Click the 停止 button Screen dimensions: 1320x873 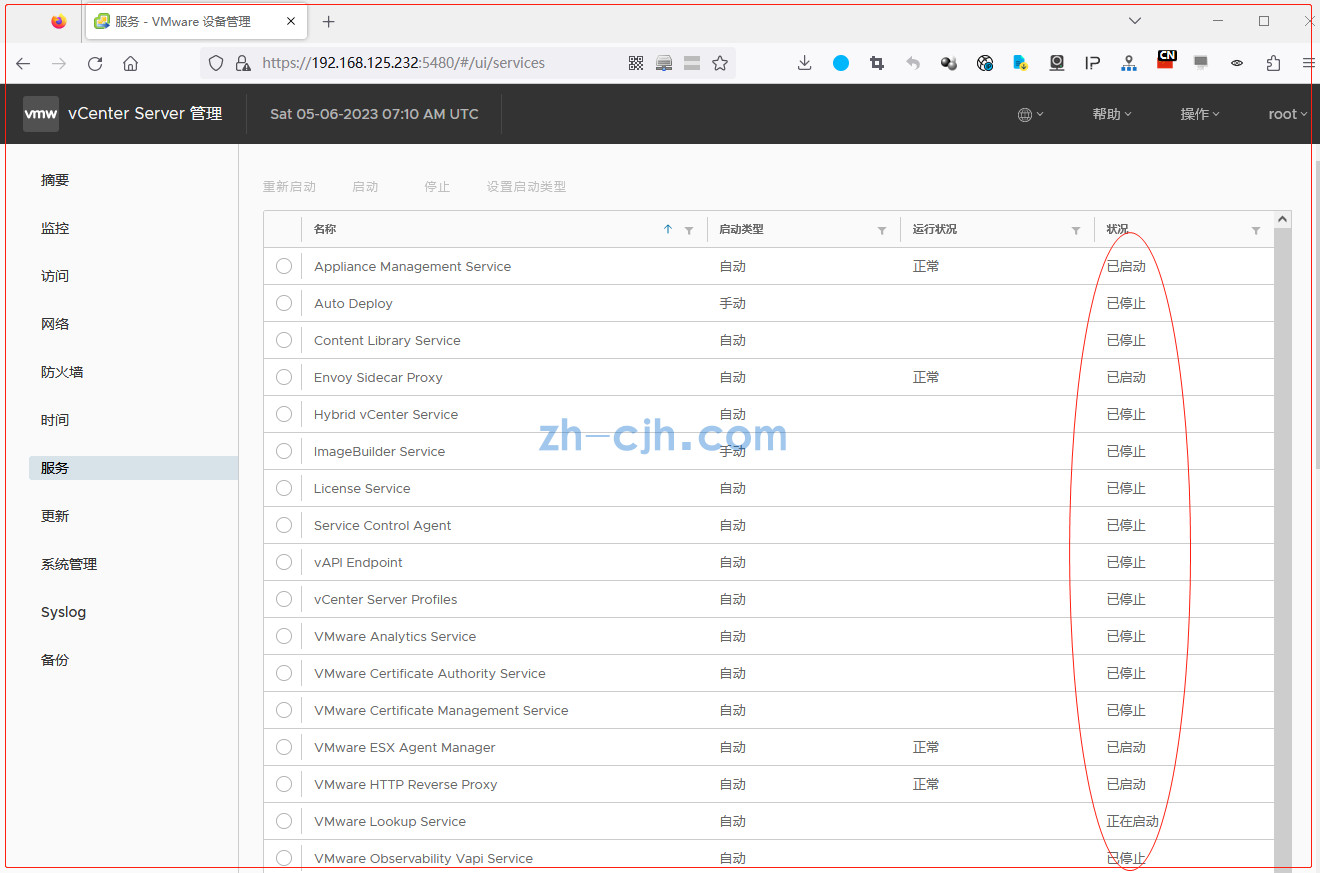(437, 187)
